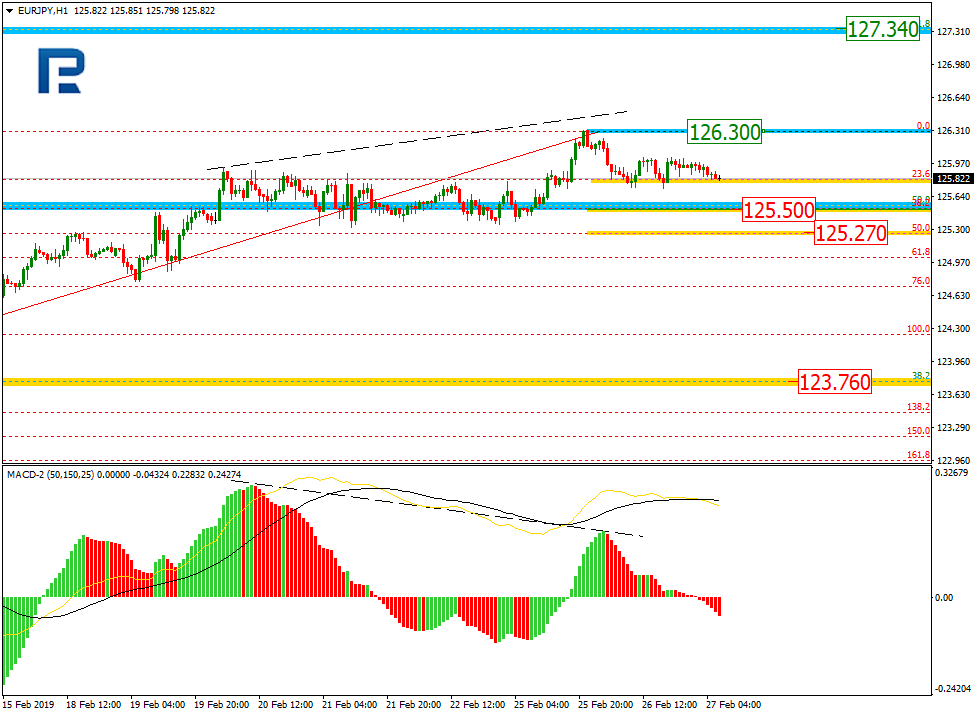This screenshot has width=977, height=716.
Task: Click the 138.2 Fibonacci level label
Action: click(x=918, y=407)
